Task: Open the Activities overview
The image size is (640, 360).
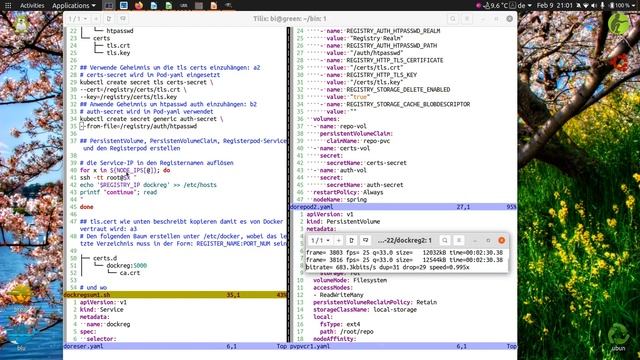Action: coord(32,5)
